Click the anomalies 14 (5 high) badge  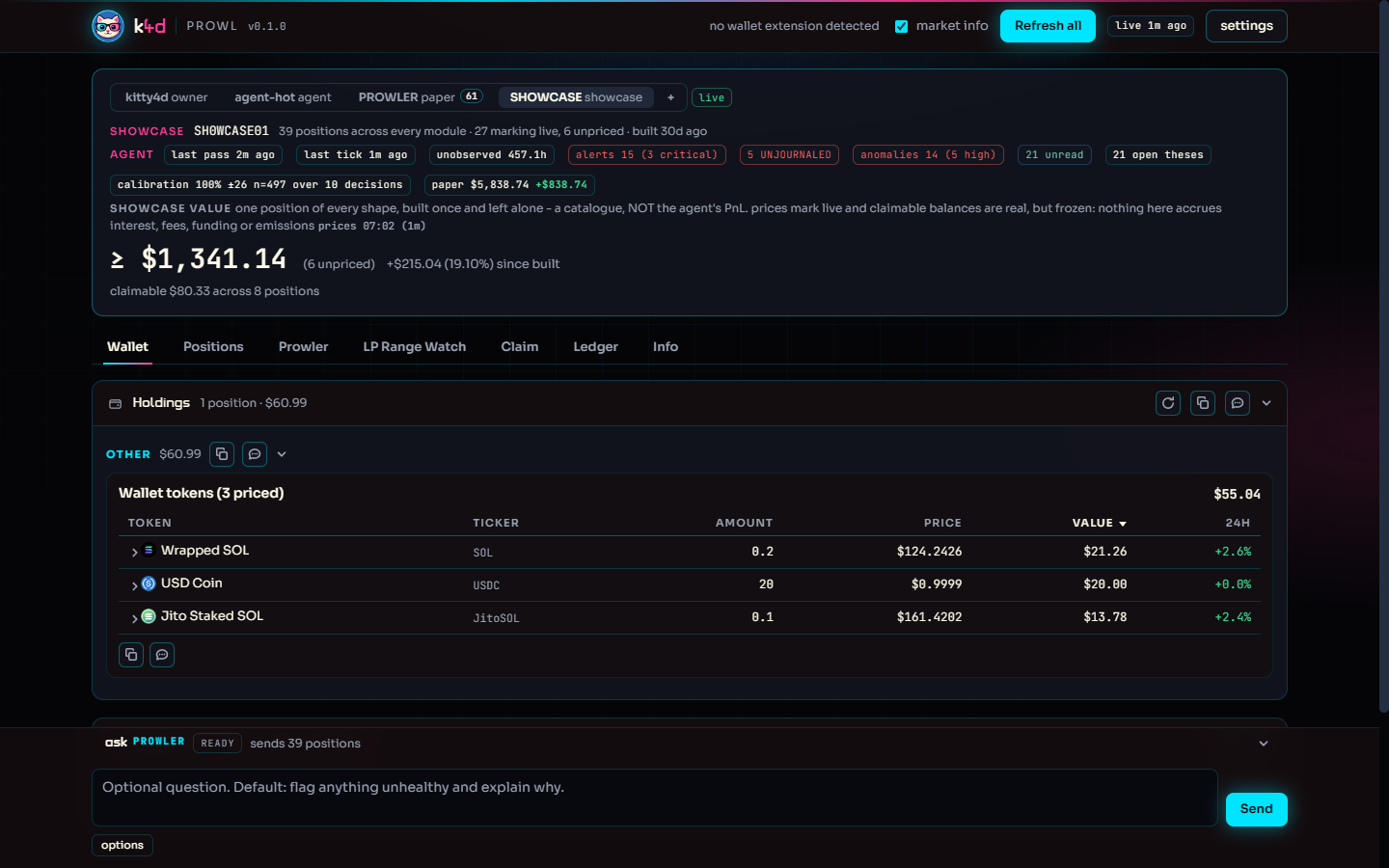(x=928, y=155)
